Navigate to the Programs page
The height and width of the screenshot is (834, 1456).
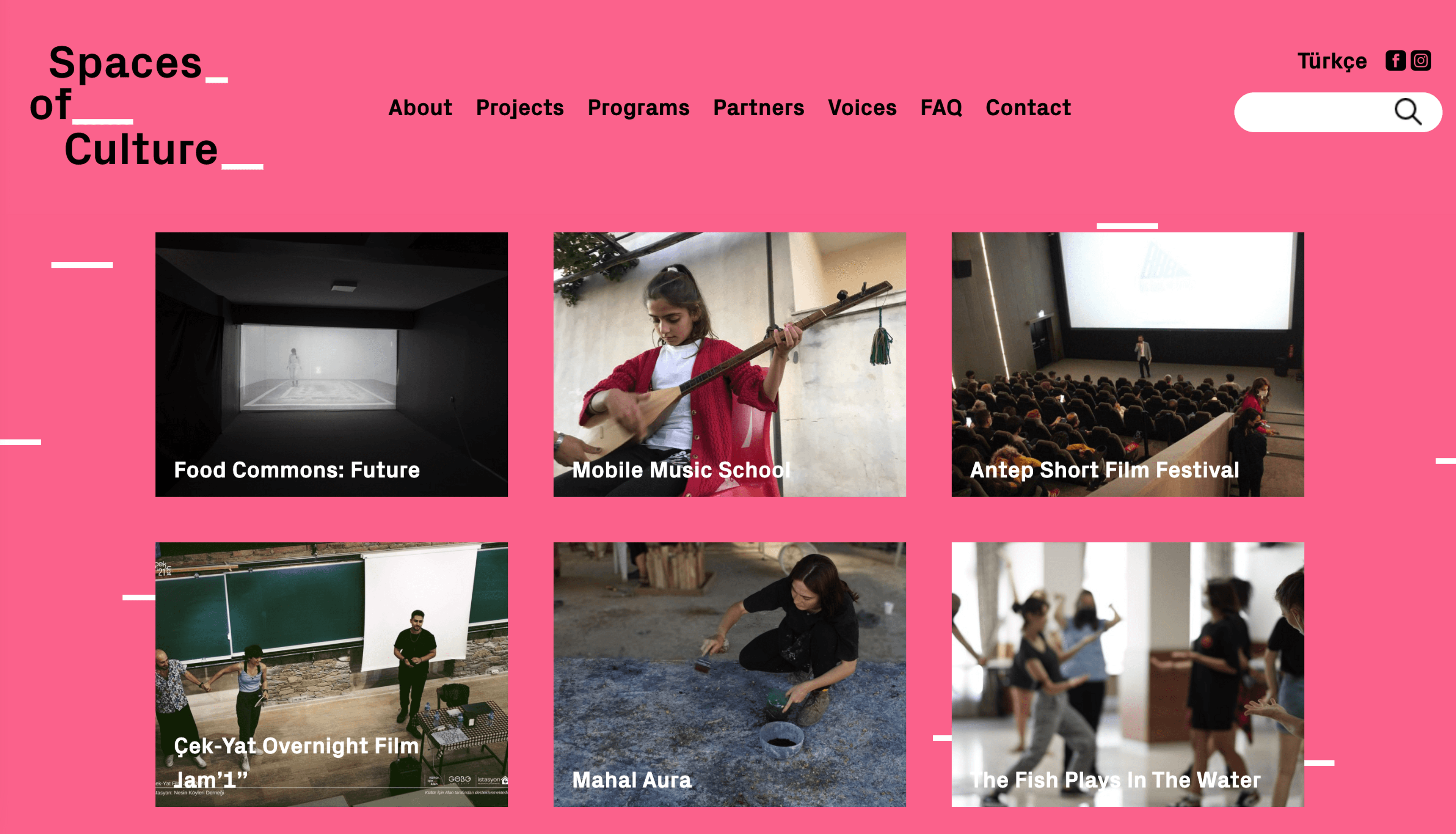[x=639, y=108]
